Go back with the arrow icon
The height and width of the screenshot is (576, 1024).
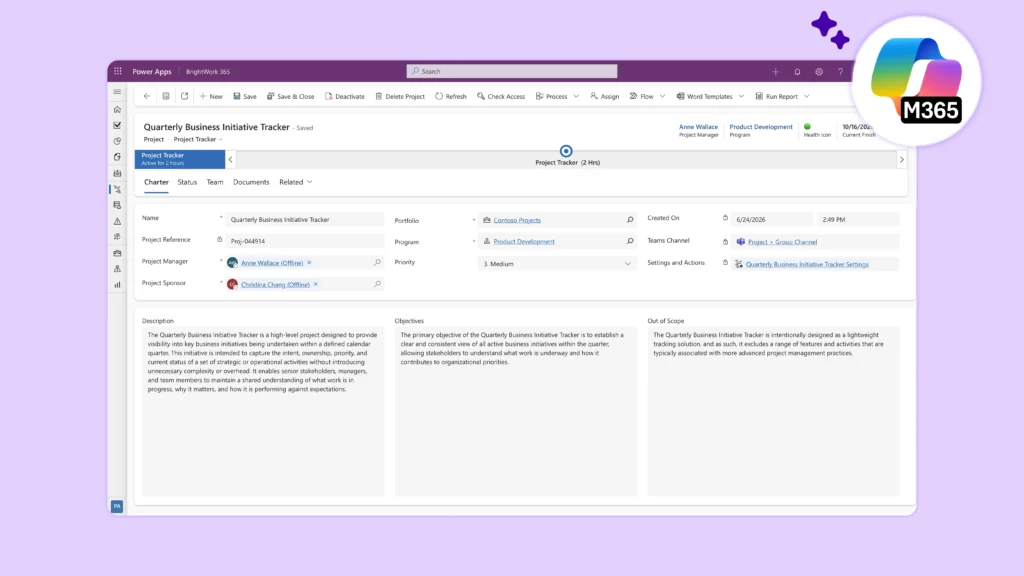pyautogui.click(x=147, y=96)
